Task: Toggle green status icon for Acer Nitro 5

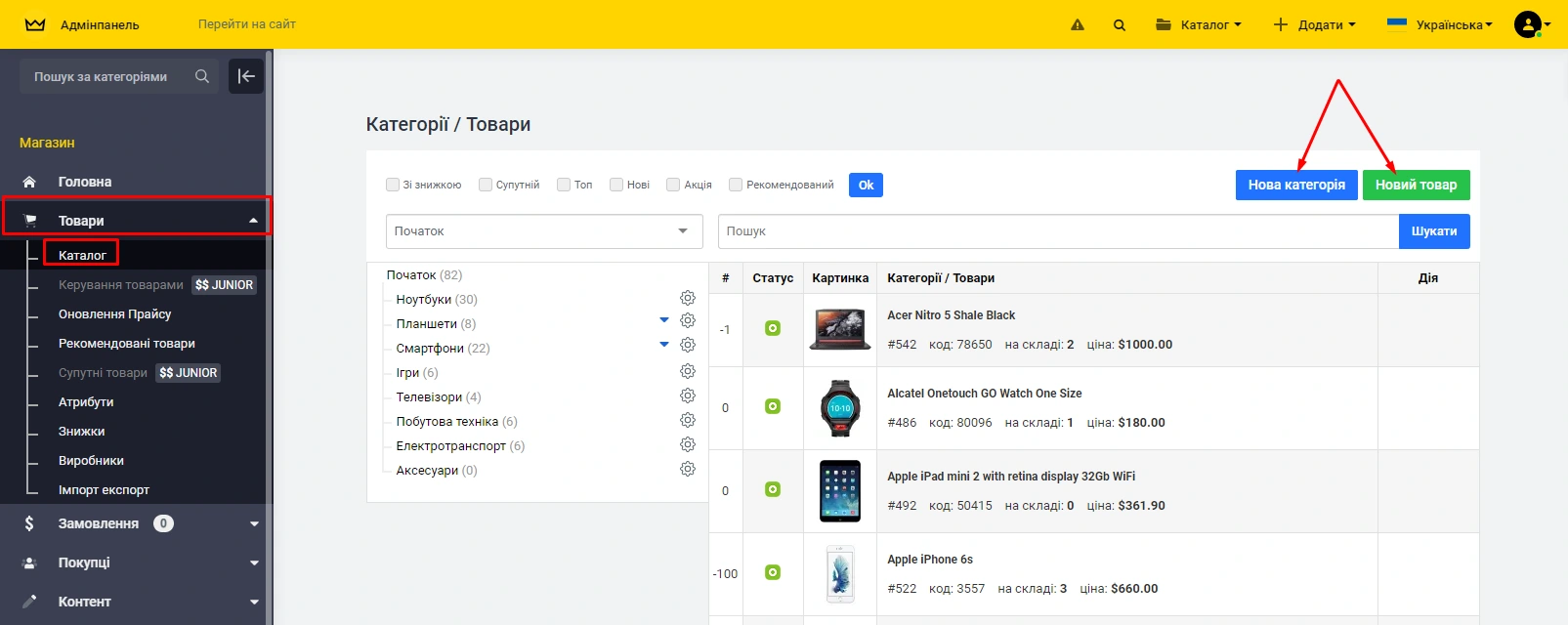Action: point(773,329)
